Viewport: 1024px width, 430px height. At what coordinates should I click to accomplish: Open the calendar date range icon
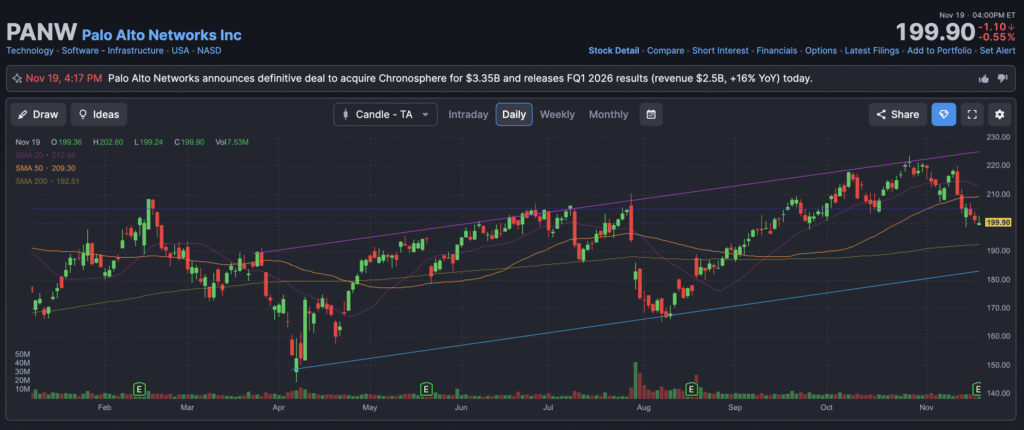click(x=651, y=114)
